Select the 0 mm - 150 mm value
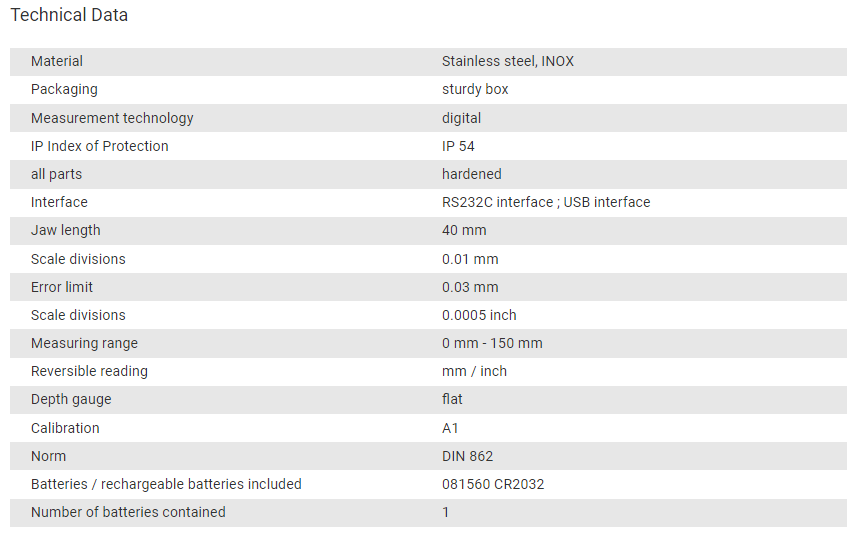This screenshot has height=534, width=857. tap(492, 343)
